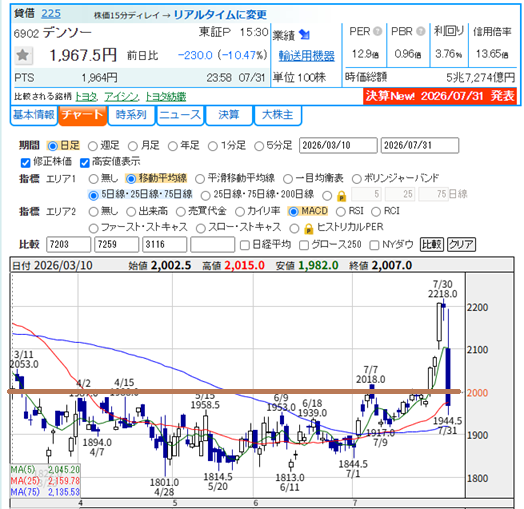Click comparison code field 7203
This screenshot has height=509, width=524.
tap(69, 244)
